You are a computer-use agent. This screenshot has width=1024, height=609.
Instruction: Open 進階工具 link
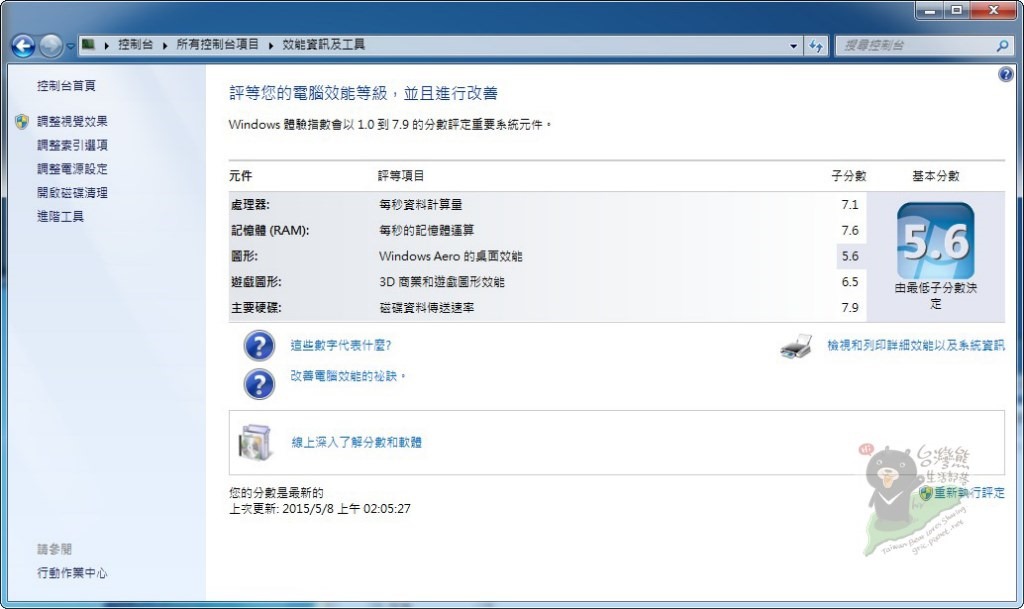coord(60,216)
